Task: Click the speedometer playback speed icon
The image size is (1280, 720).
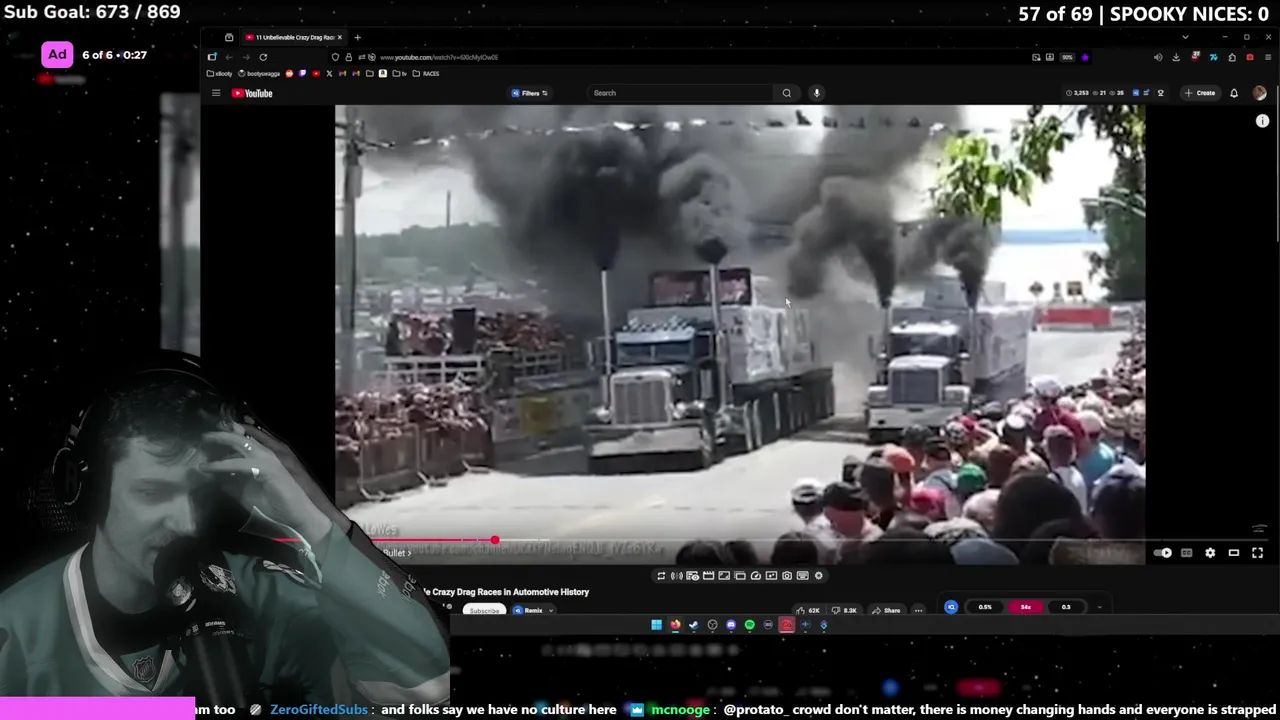Action: (756, 576)
